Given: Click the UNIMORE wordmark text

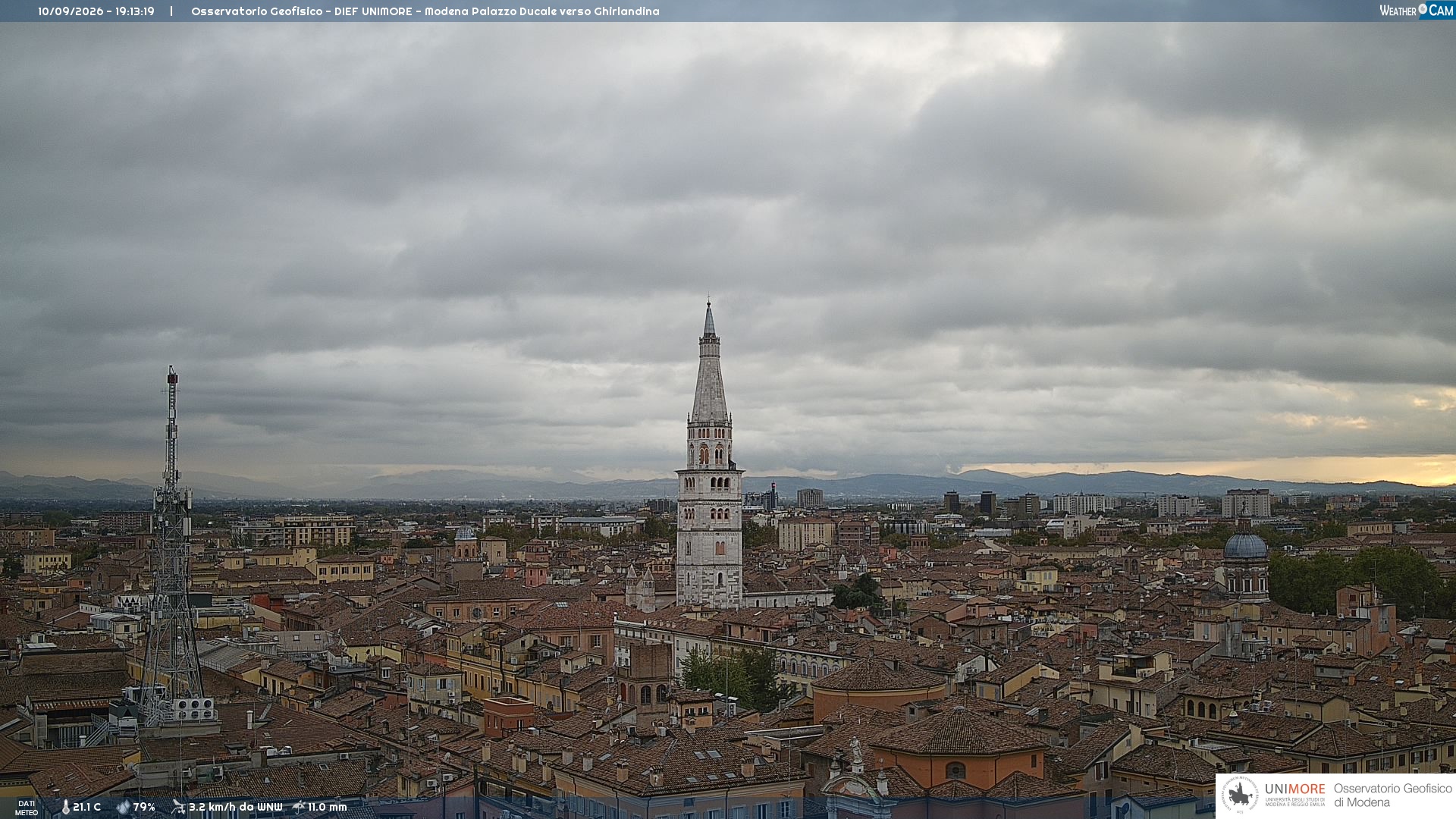Looking at the screenshot, I should pos(1294,789).
